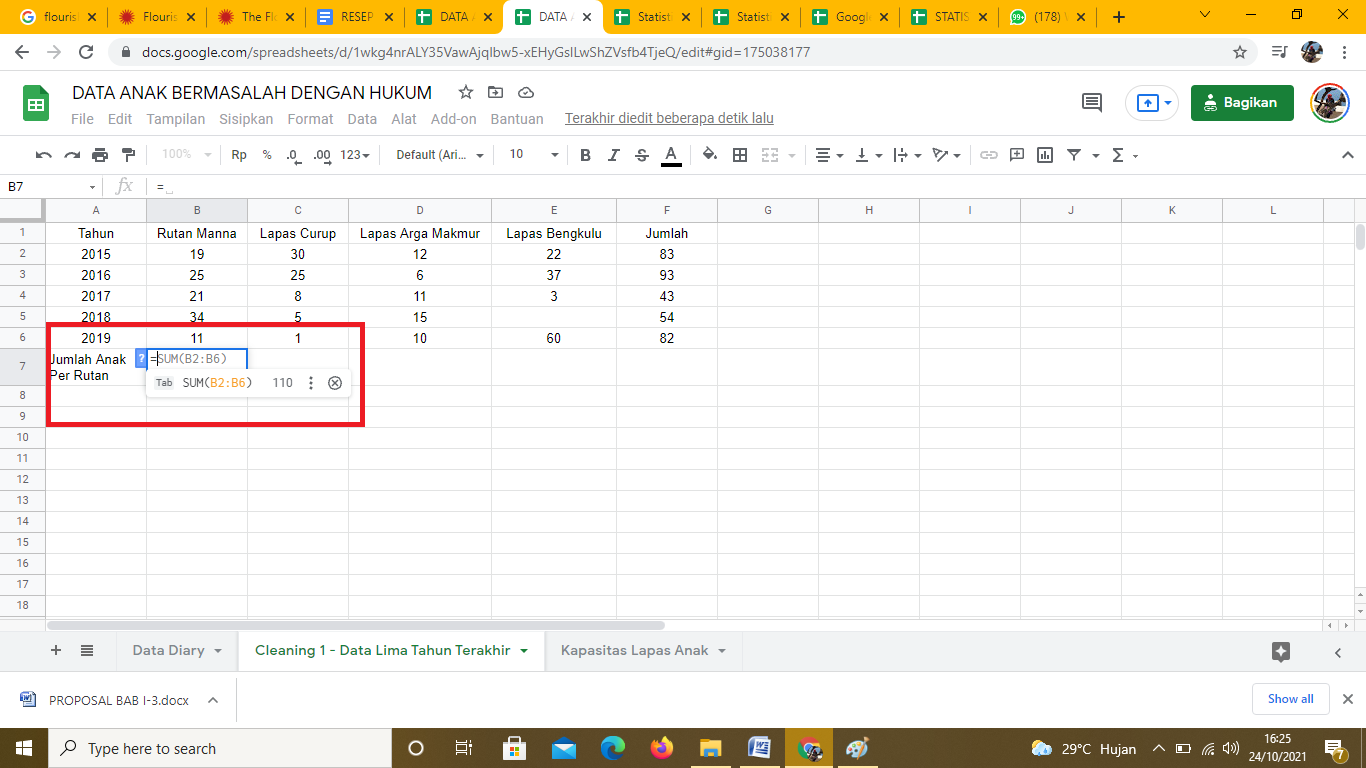Click the Windows taskbar search box
The image size is (1366, 768).
pos(220,748)
